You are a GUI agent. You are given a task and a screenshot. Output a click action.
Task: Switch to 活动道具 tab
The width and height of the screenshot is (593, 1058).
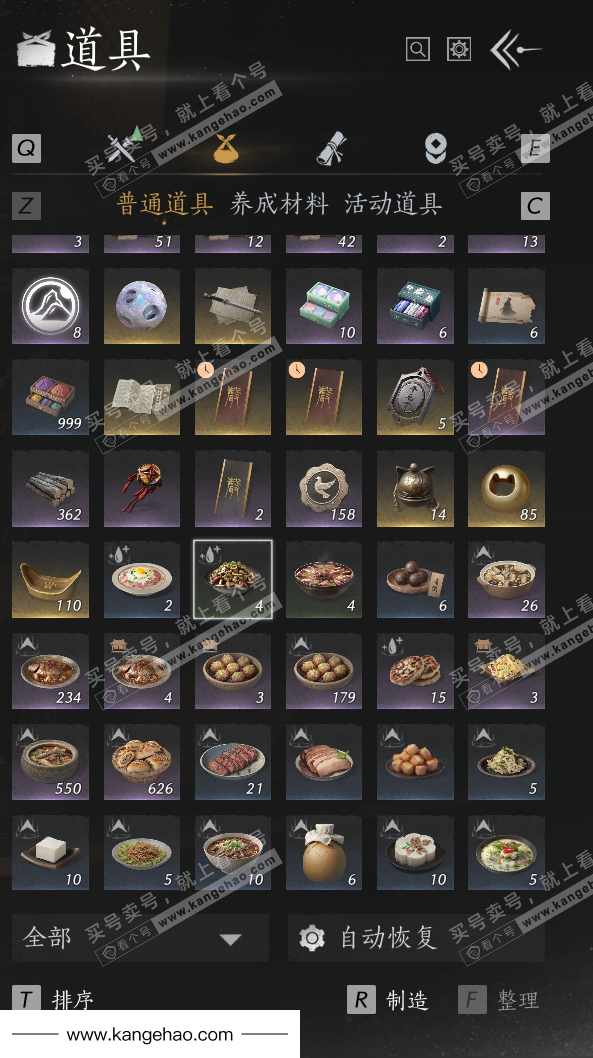[x=393, y=203]
